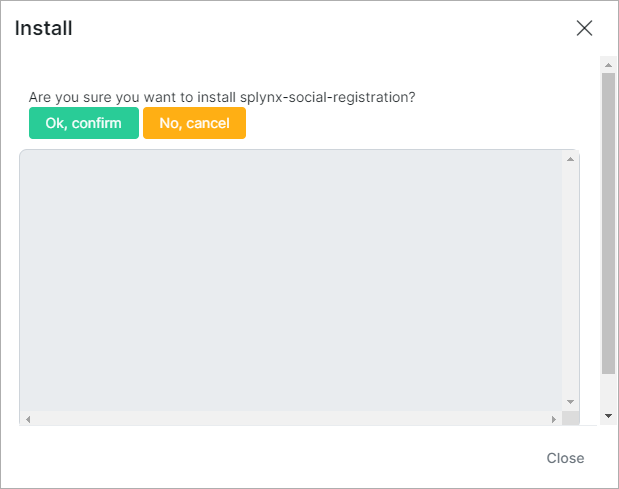
Task: Click the dialog body scrollbar up arrow
Action: [607, 64]
